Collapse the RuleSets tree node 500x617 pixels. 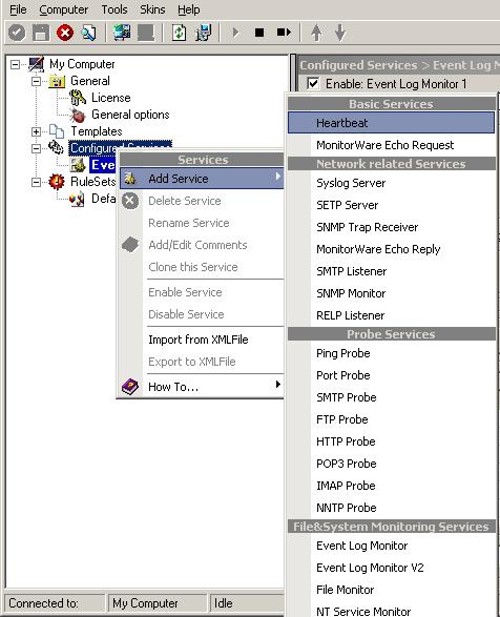(x=36, y=182)
